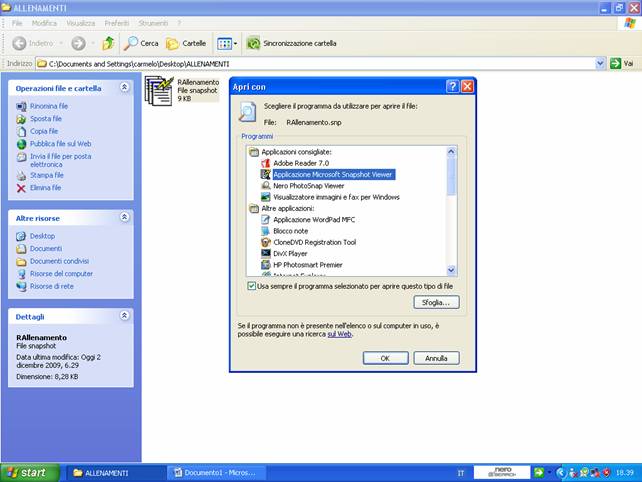Go up one folder level icon
The image size is (642, 482).
[108, 43]
